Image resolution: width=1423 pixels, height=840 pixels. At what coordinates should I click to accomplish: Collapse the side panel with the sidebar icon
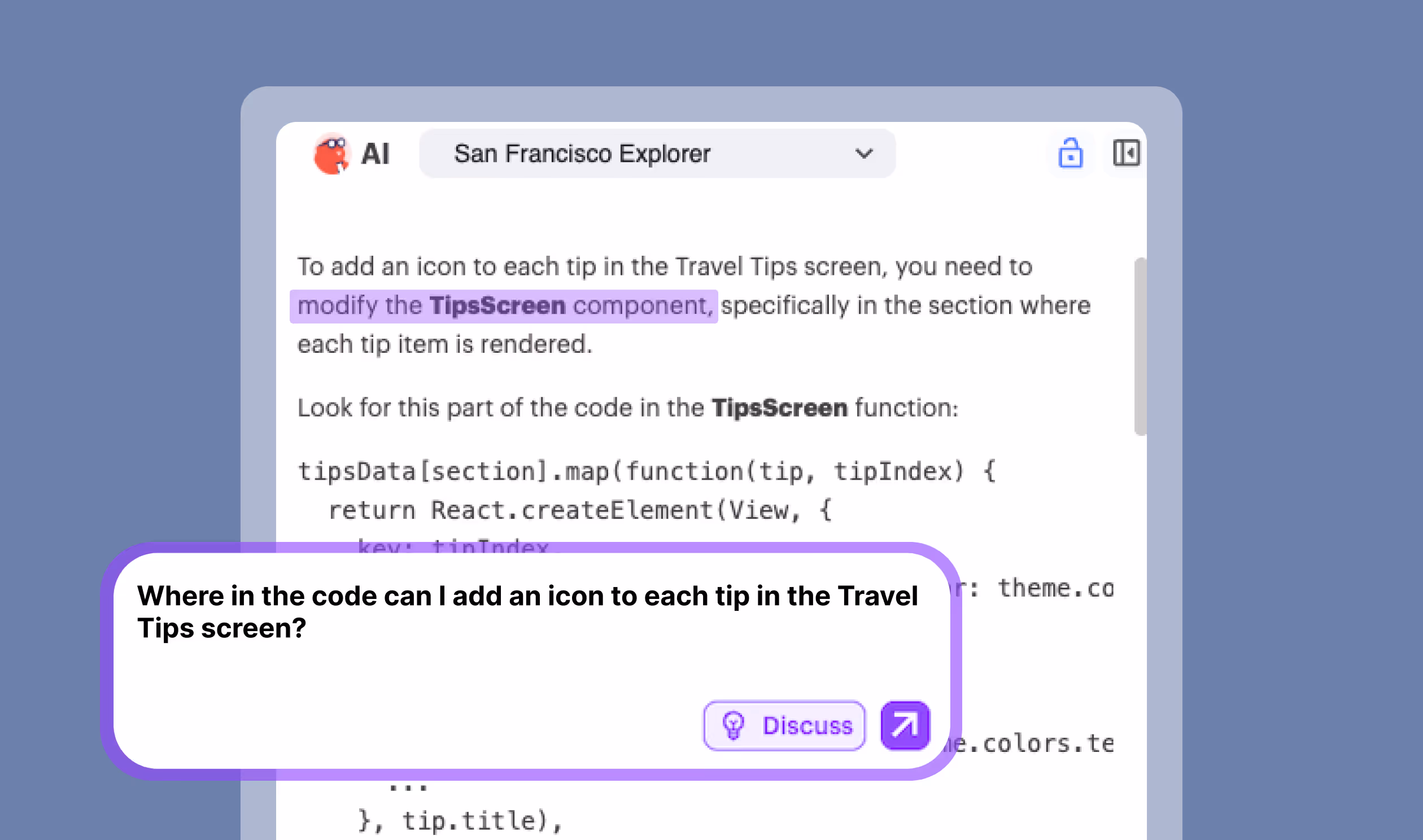(1126, 154)
